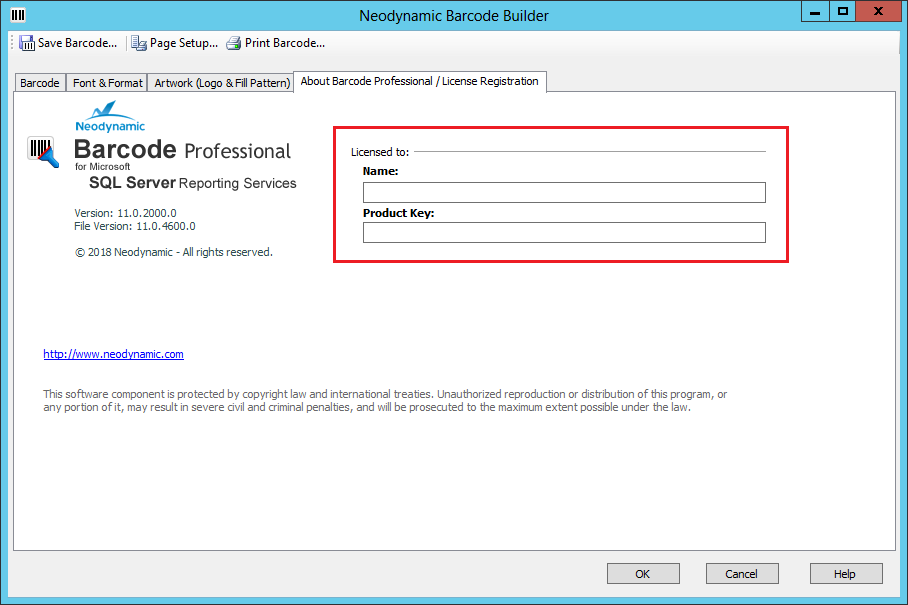Open the www.neodynamic.com link
908x605 pixels.
(113, 354)
